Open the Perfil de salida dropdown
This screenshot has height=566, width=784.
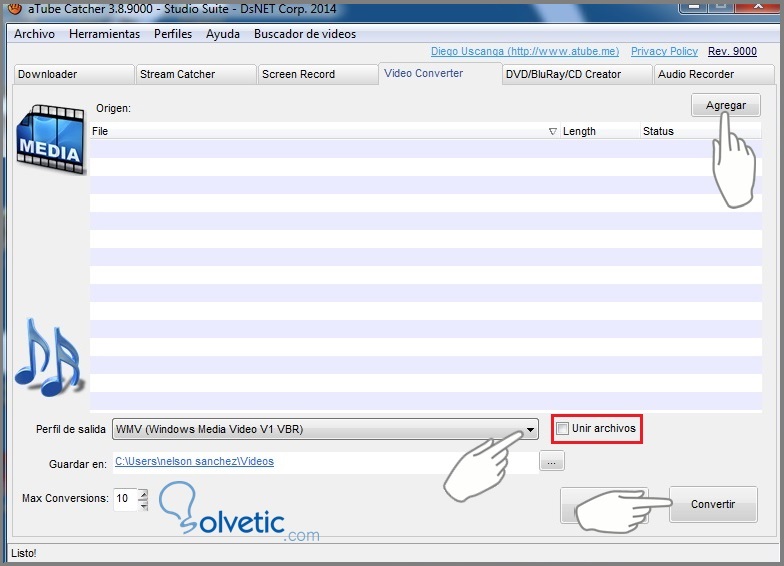(x=325, y=430)
